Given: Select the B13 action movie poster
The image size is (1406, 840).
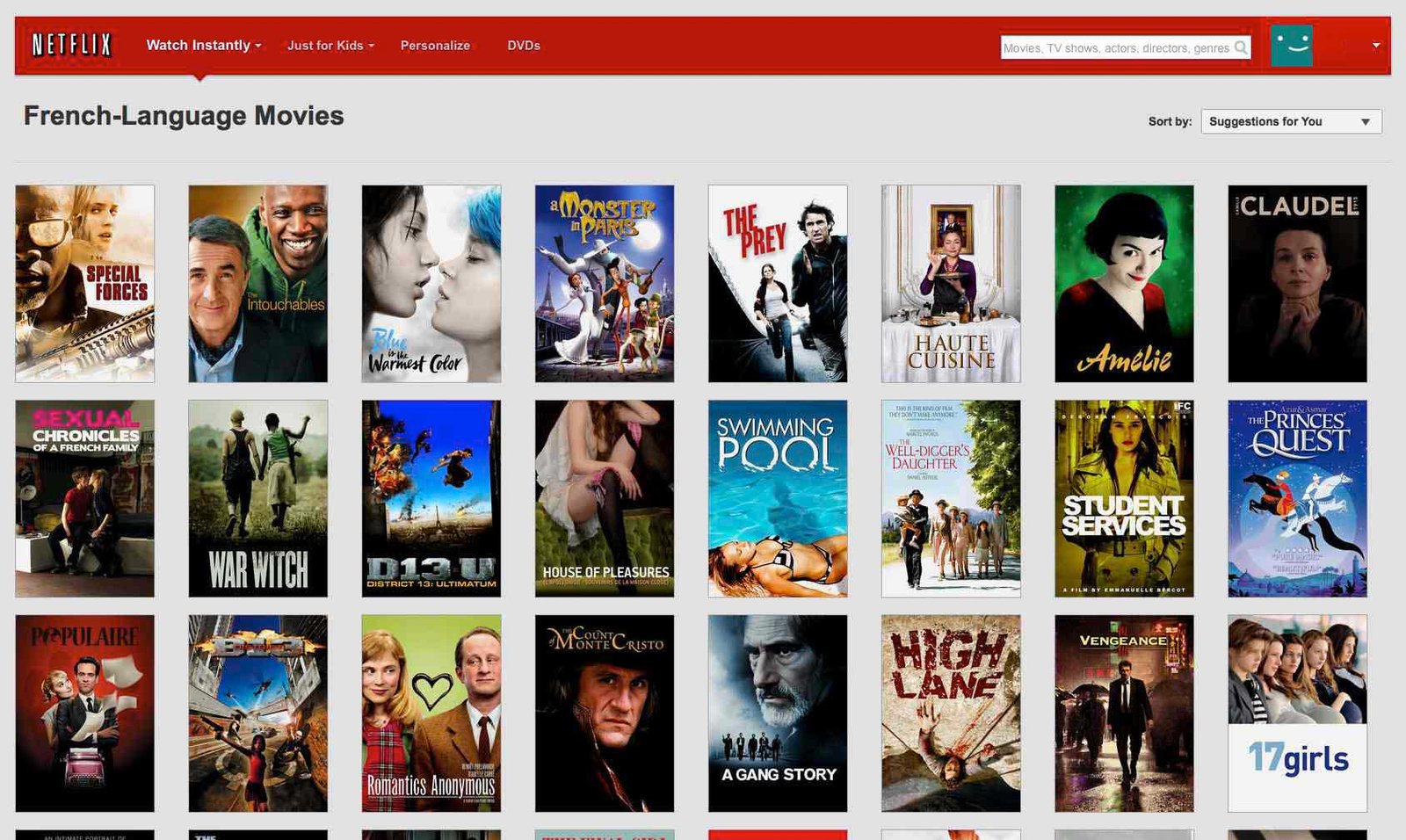Looking at the screenshot, I should click(257, 713).
